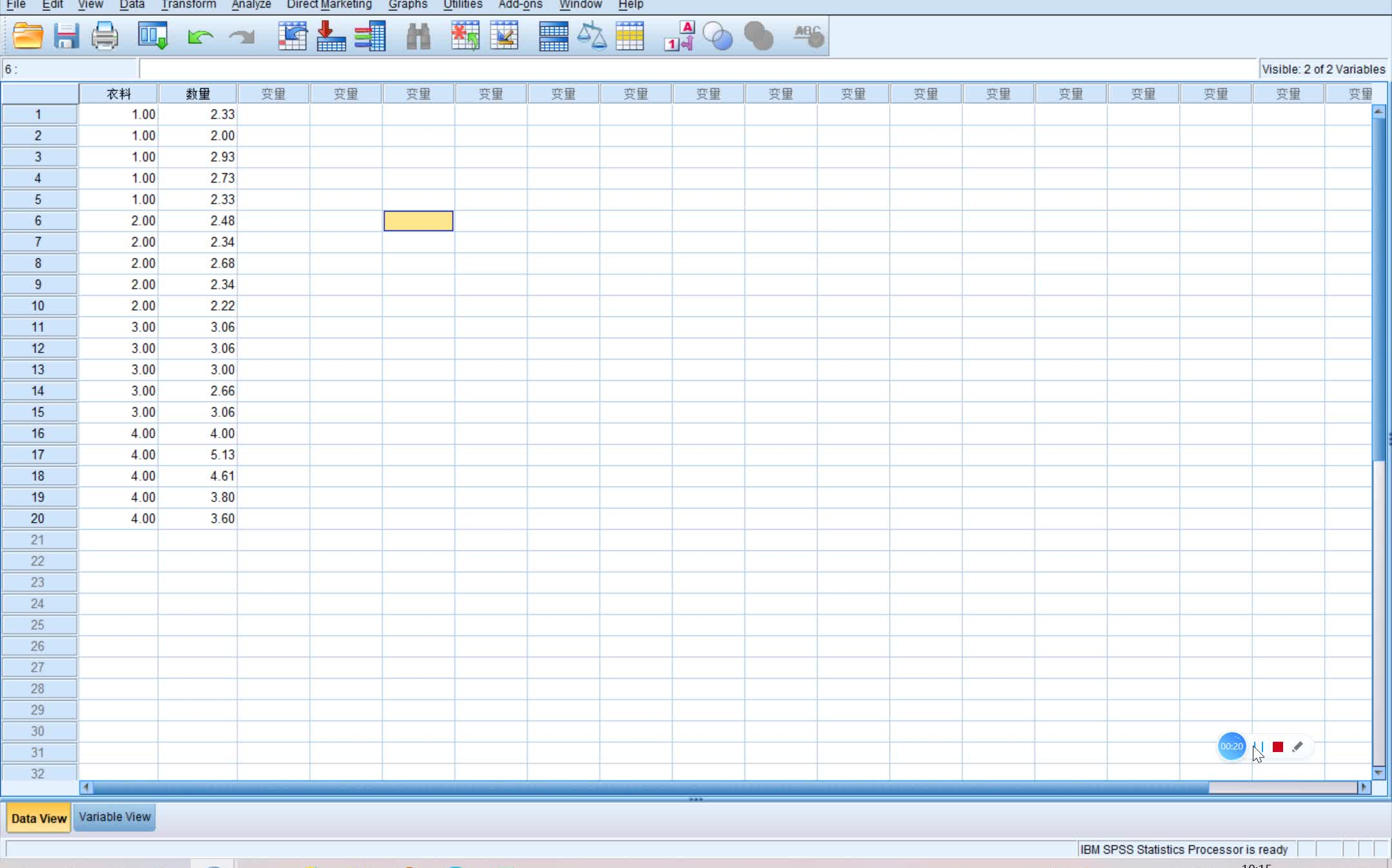Select row header 20
Image resolution: width=1392 pixels, height=868 pixels.
(39, 519)
